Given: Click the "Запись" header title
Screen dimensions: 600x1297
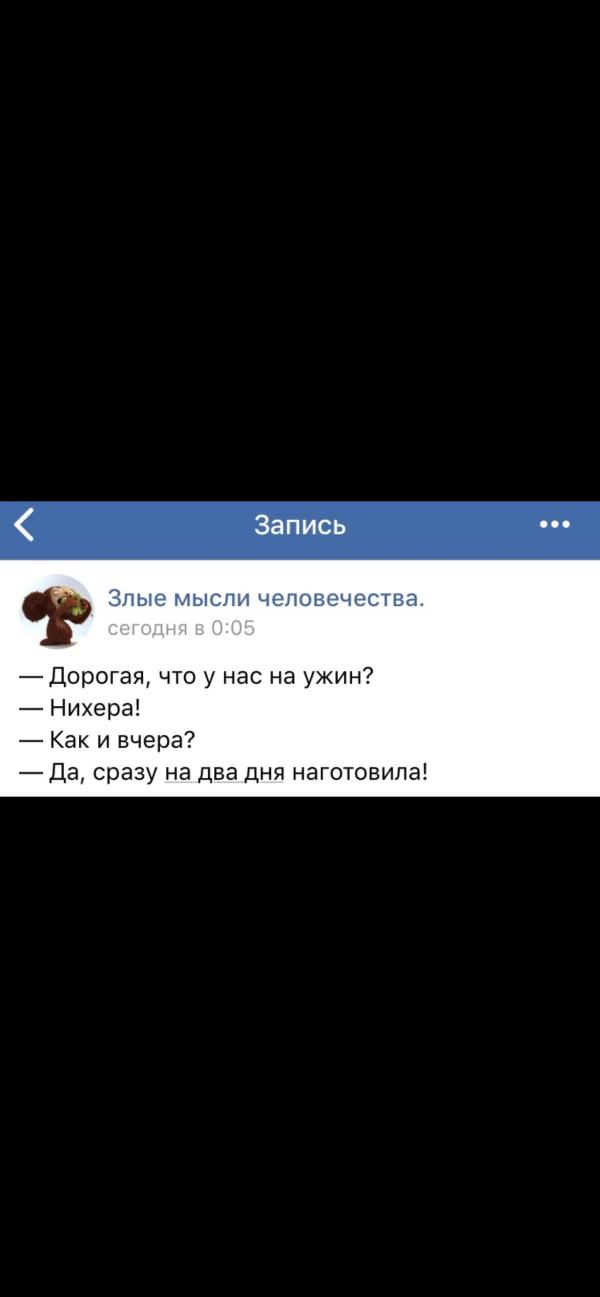Looking at the screenshot, I should 300,524.
